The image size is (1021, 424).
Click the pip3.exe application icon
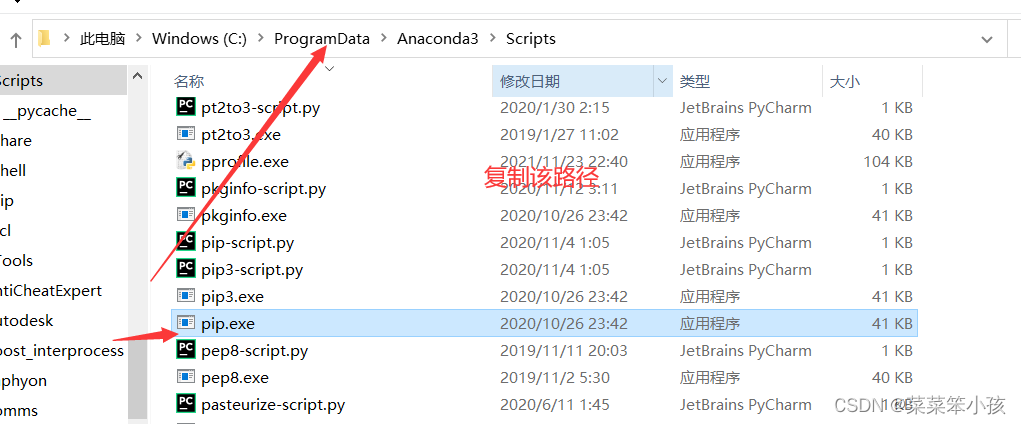tap(186, 296)
